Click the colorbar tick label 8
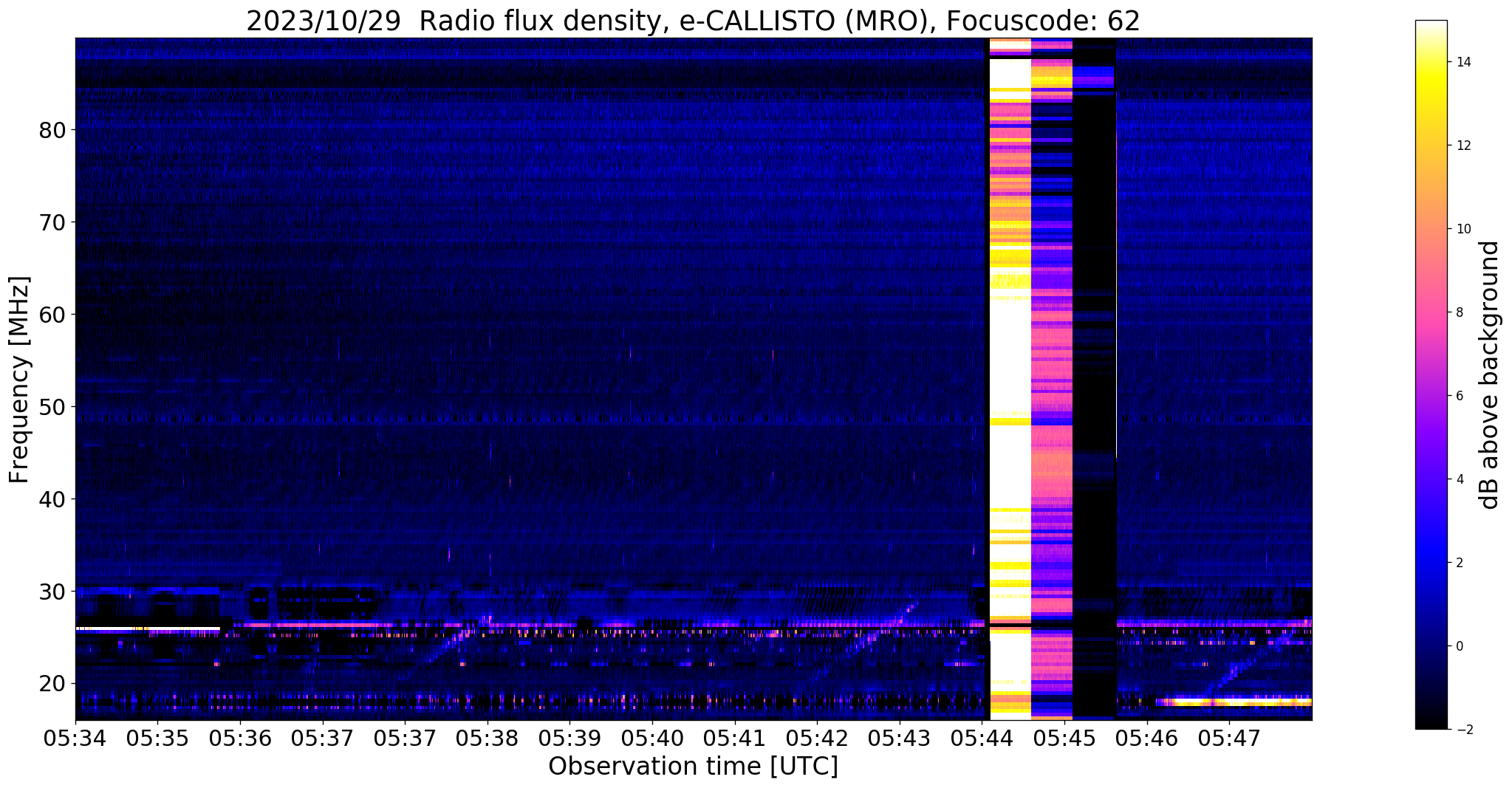The width and height of the screenshot is (1512, 788). 1460,312
